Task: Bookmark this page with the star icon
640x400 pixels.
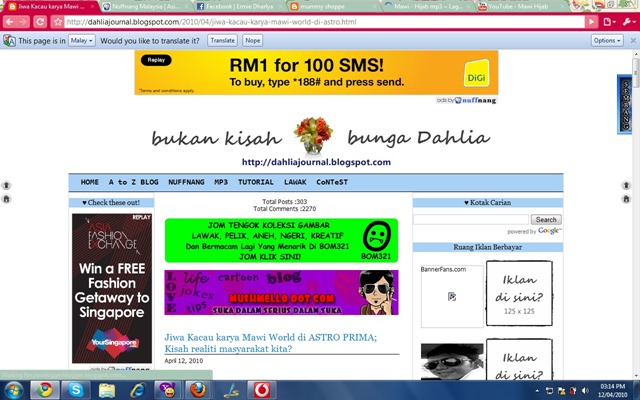Action: click(58, 22)
